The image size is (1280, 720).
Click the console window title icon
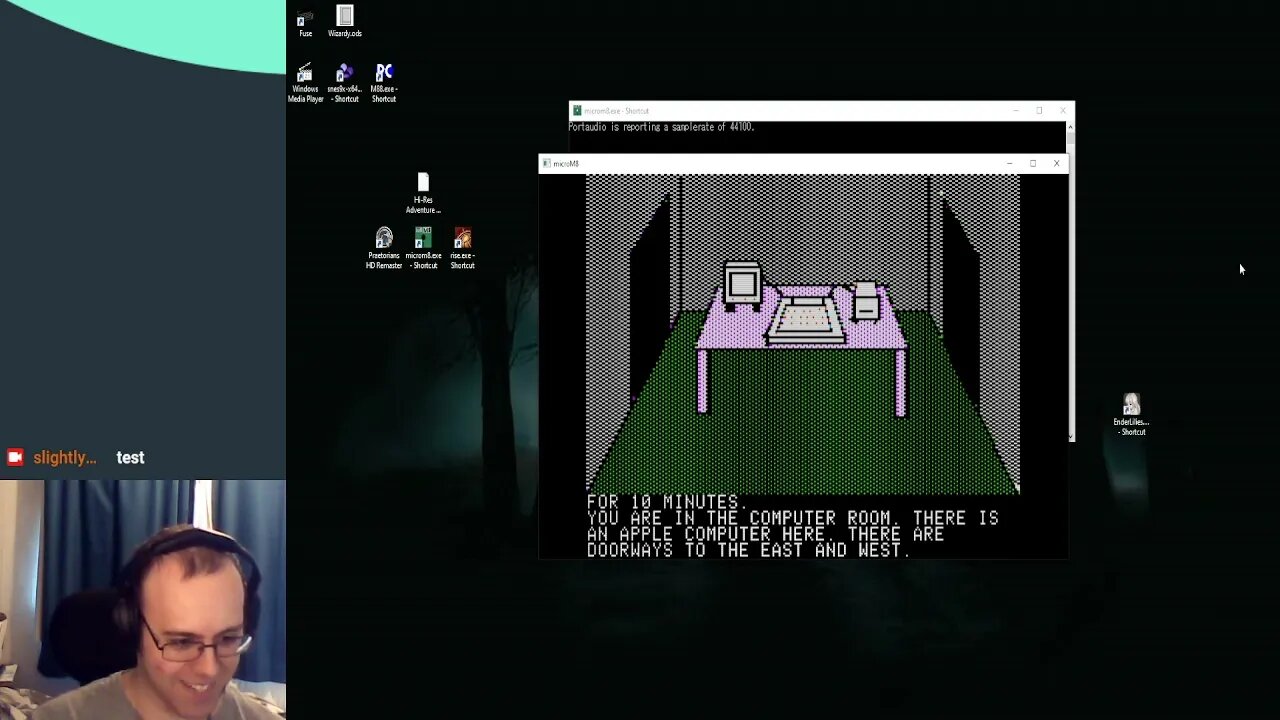(x=577, y=110)
